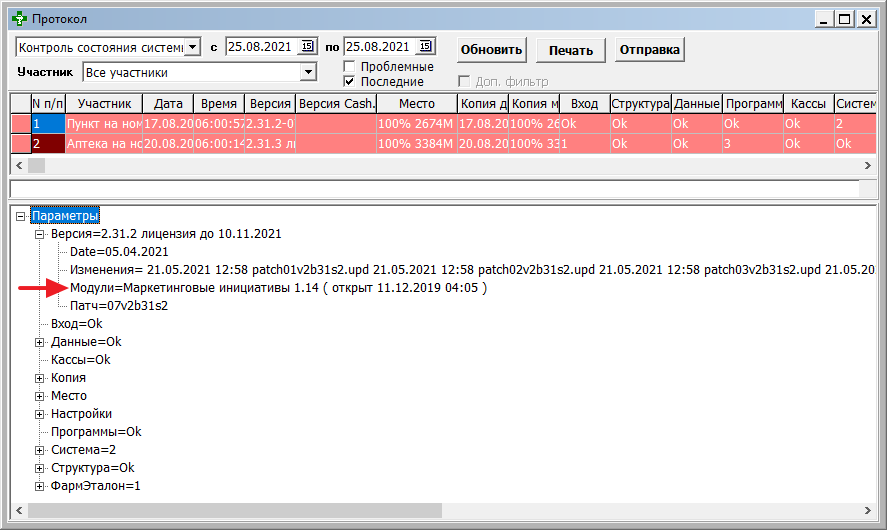Expand the Данные=Ok tree node

tap(40, 342)
